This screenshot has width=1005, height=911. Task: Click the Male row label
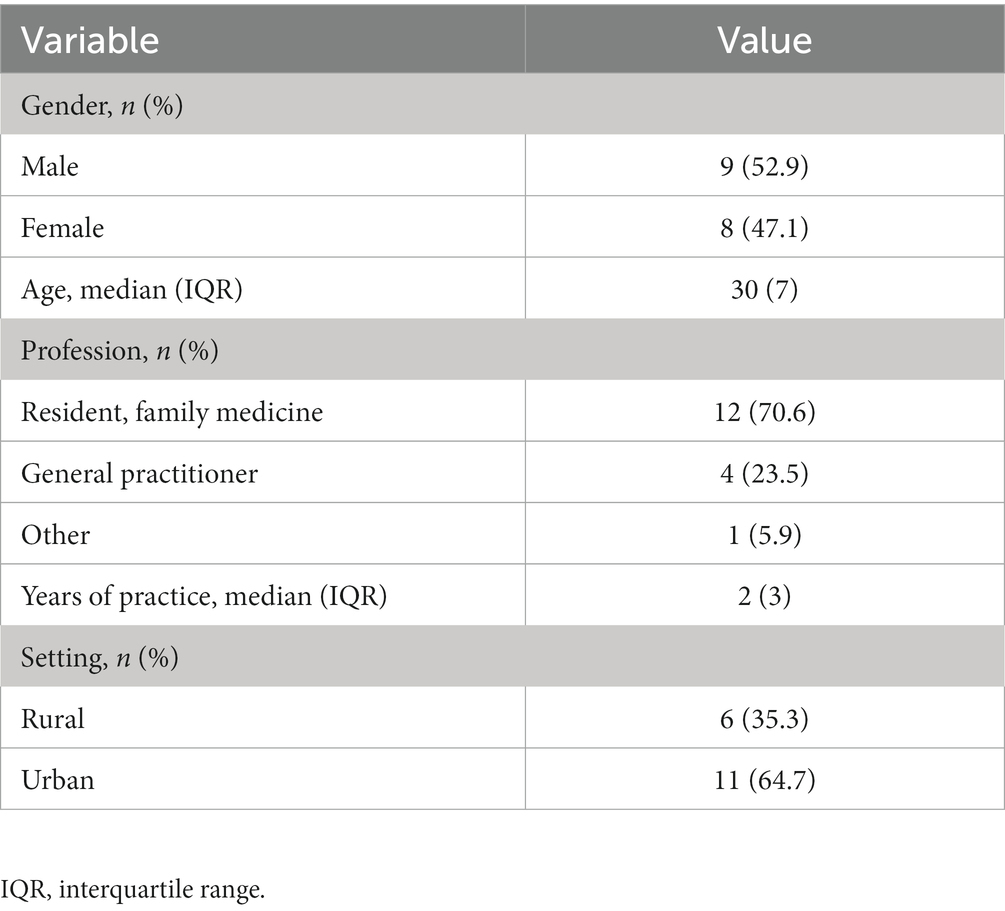[x=49, y=166]
